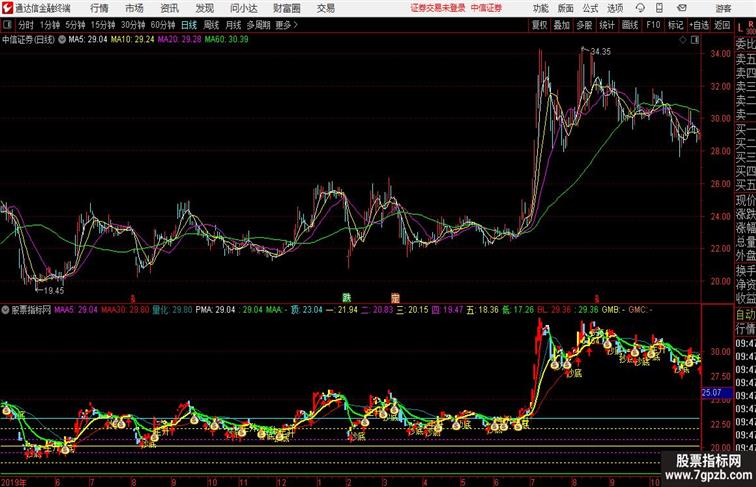Click the 统计 statistics toolbar button
756x487 pixels.
pos(607,25)
